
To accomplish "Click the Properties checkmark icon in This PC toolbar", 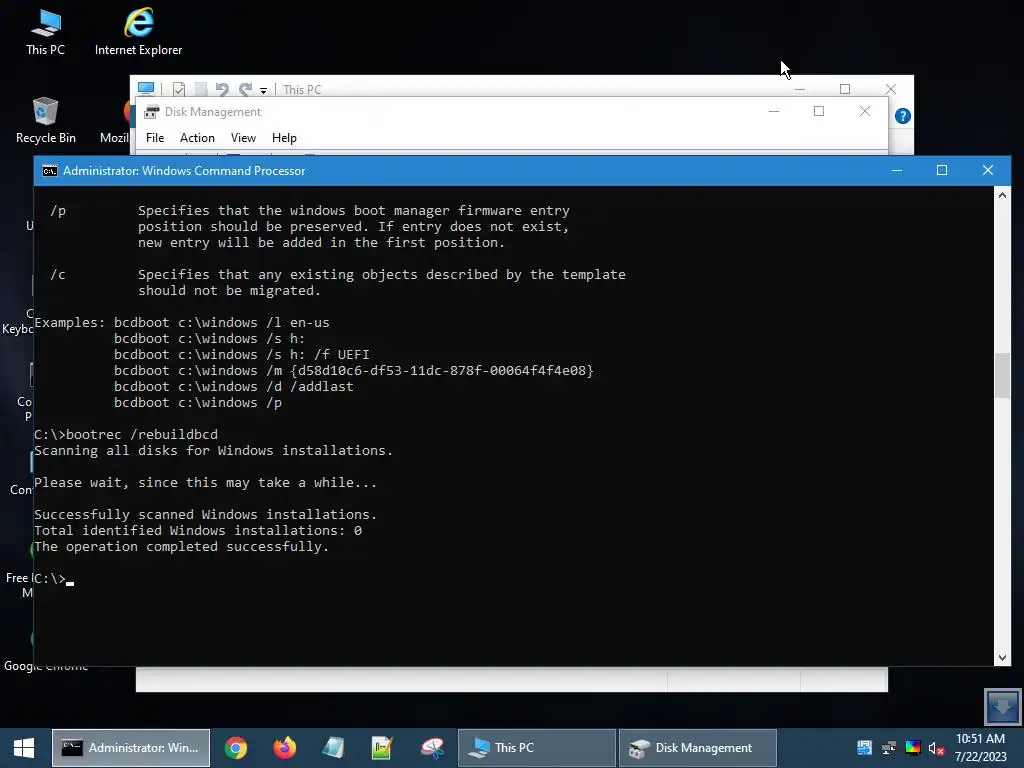I will click(x=178, y=89).
